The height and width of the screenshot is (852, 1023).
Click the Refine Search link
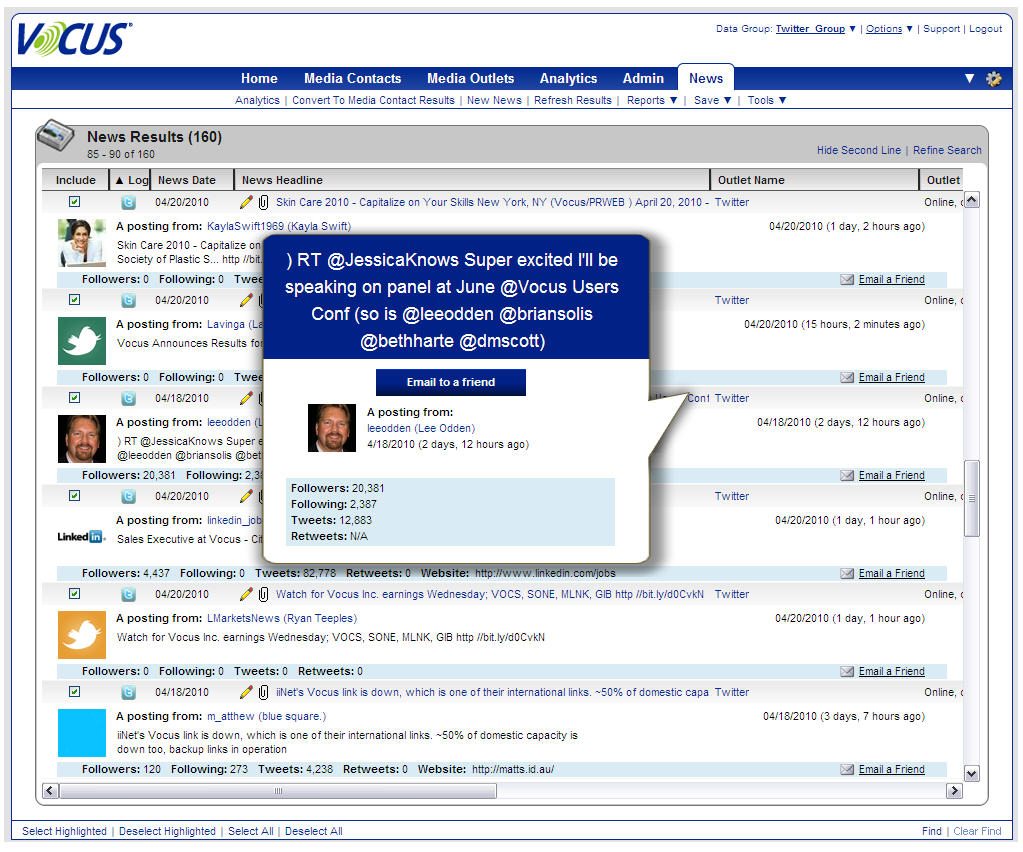pos(947,150)
